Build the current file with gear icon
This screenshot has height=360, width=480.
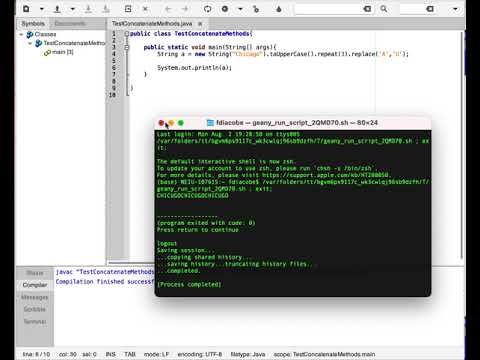click(x=225, y=9)
